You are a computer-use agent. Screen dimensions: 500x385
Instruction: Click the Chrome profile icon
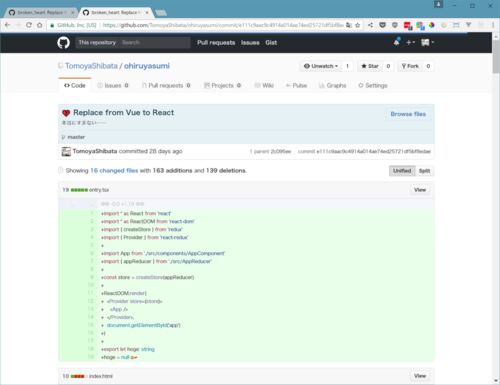coord(438,5)
